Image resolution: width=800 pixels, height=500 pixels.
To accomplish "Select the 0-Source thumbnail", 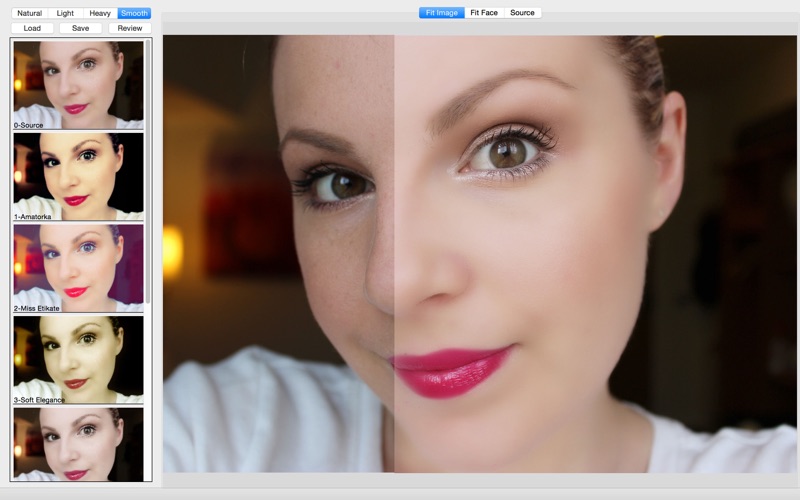I will point(79,85).
